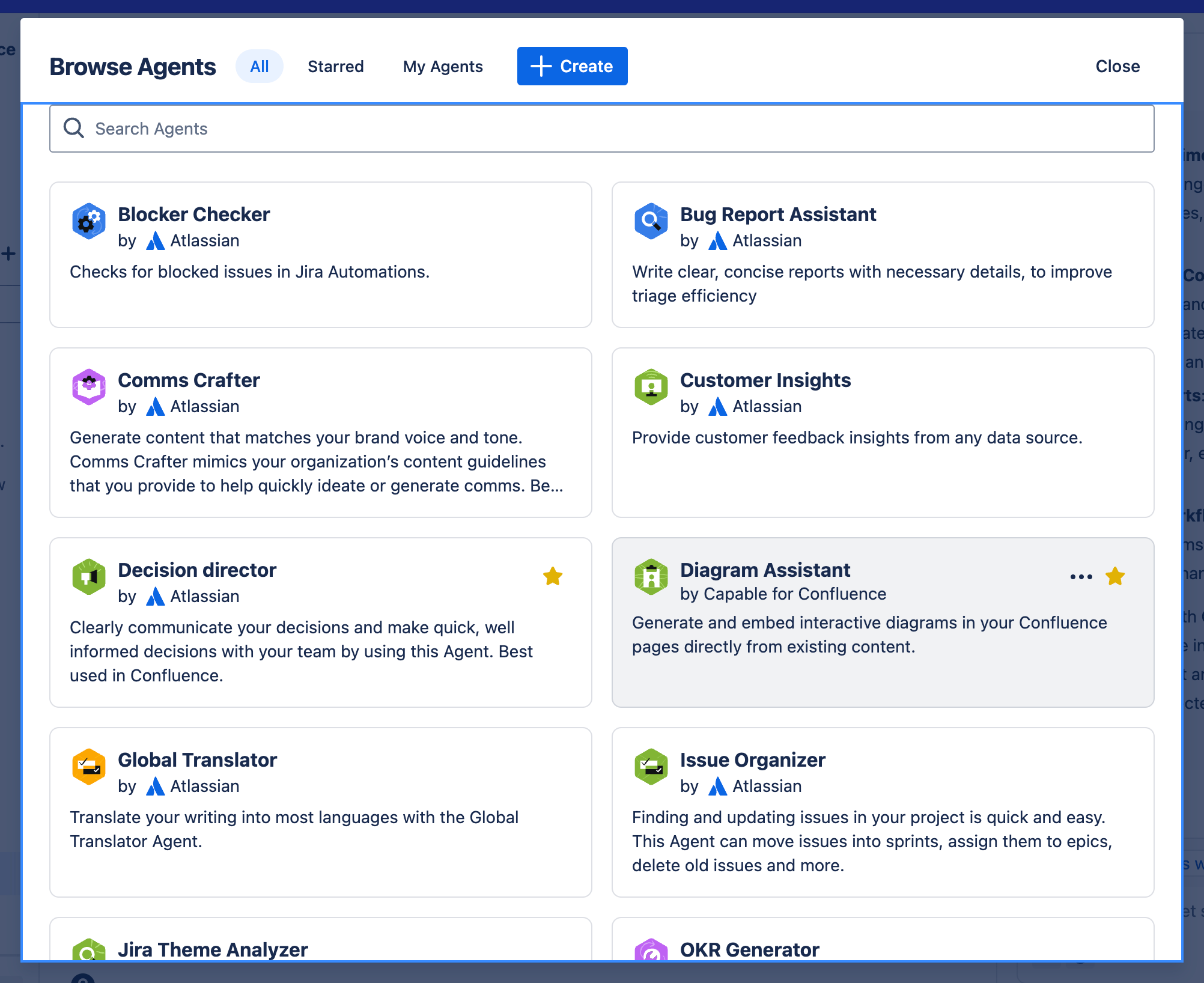Unstar the Decision director agent
The image size is (1204, 983).
coord(553,577)
